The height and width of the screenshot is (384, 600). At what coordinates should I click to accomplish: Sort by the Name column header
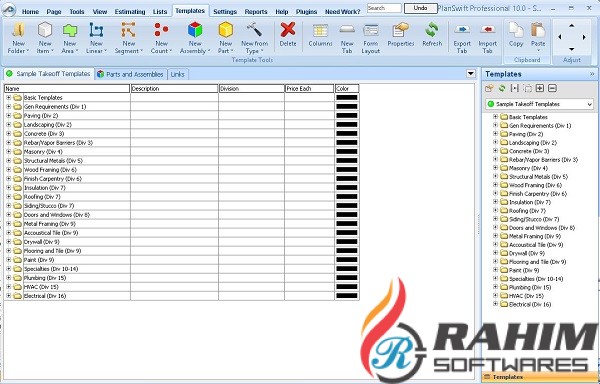point(67,89)
